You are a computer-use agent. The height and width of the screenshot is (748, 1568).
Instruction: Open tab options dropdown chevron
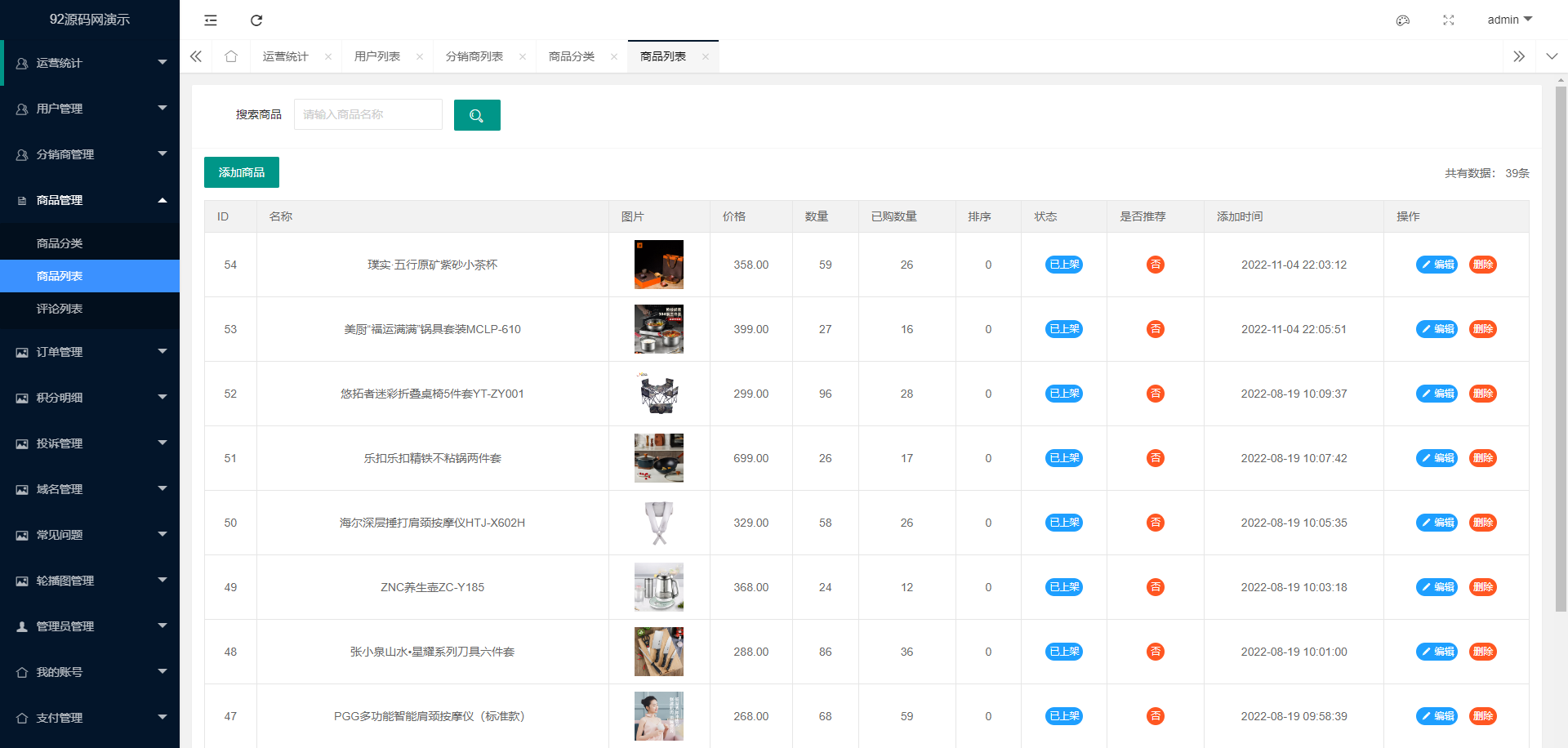point(1552,56)
